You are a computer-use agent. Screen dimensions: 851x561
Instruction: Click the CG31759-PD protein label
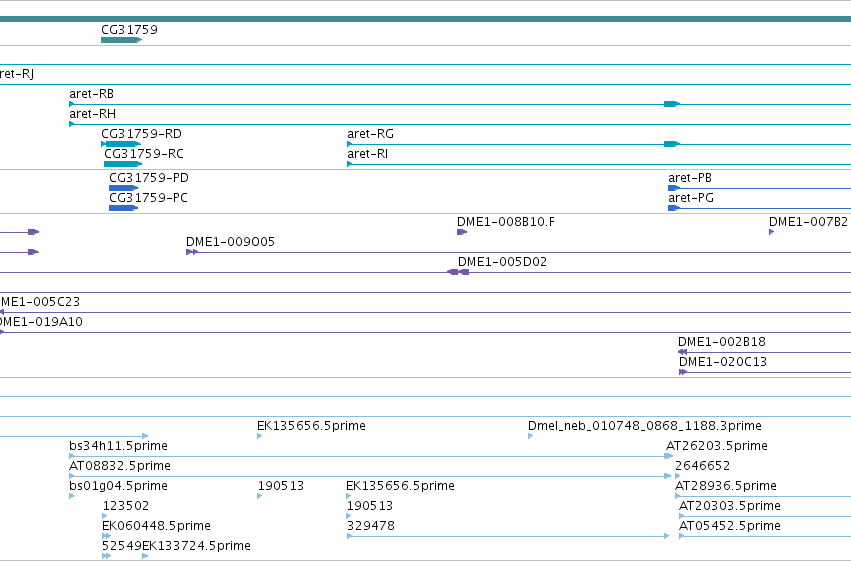(x=149, y=178)
